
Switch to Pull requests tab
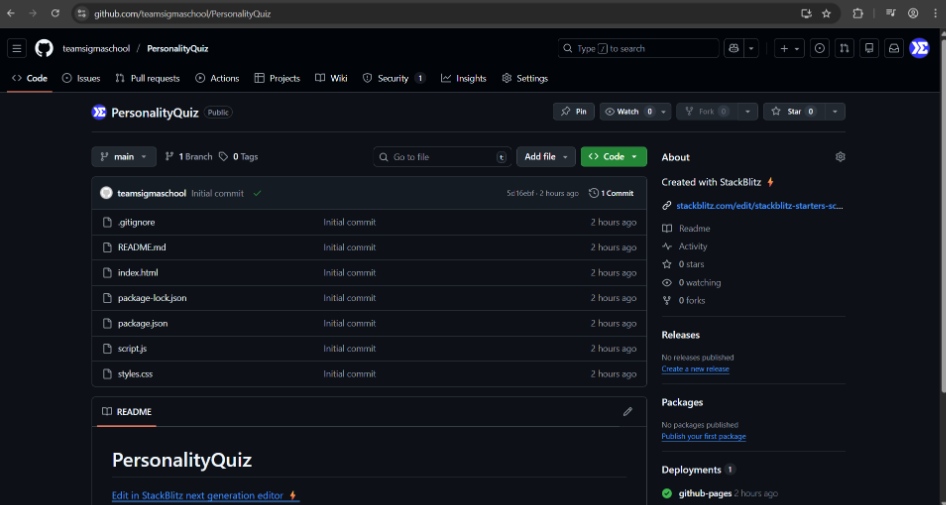[147, 78]
